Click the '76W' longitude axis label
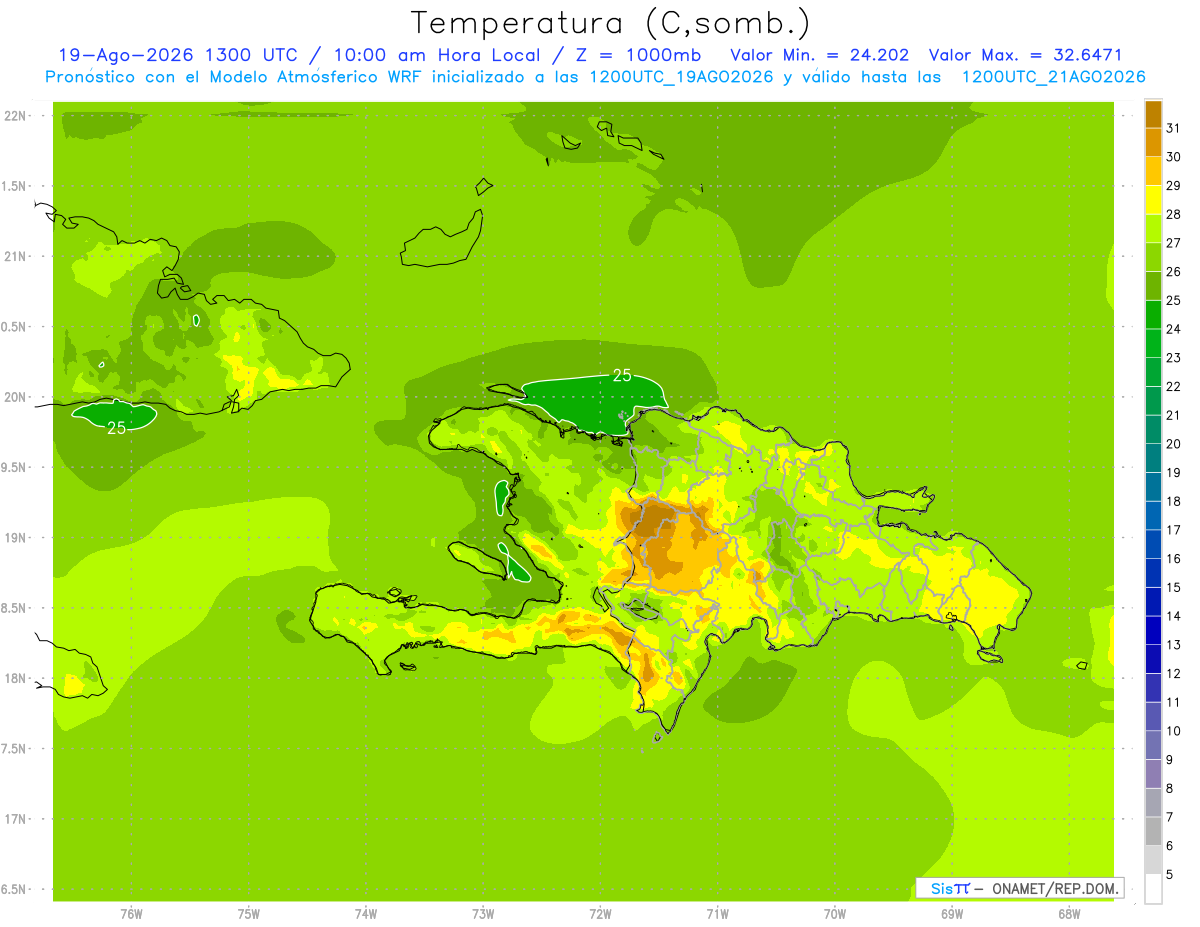The image size is (1200, 927). [131, 914]
